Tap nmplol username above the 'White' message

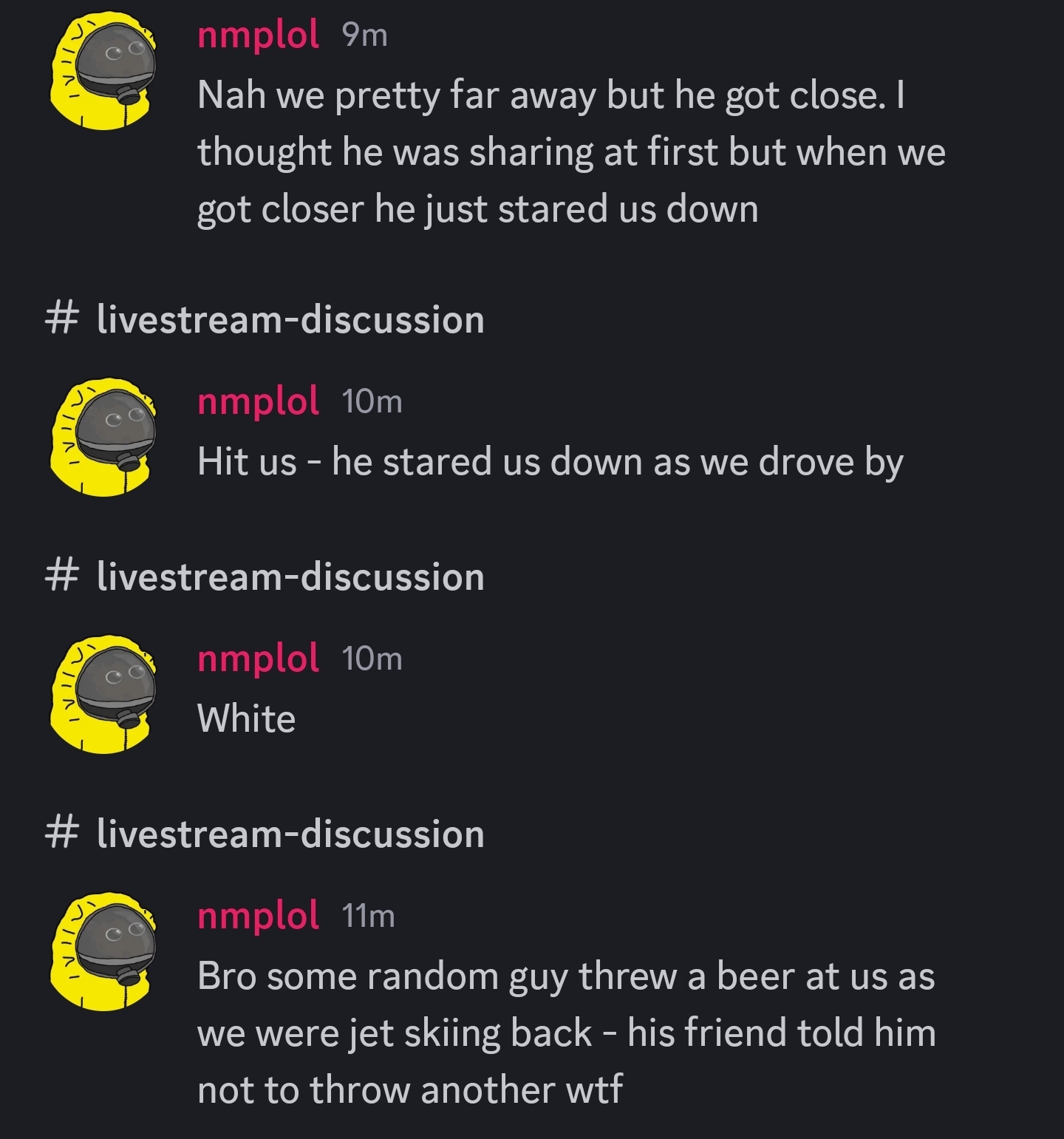coord(258,659)
